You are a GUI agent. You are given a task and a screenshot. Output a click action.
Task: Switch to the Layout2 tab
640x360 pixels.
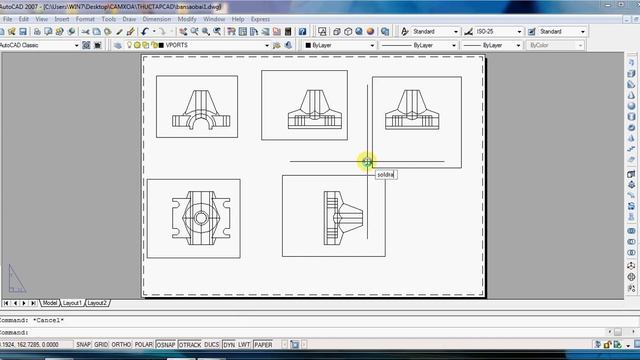pyautogui.click(x=97, y=303)
